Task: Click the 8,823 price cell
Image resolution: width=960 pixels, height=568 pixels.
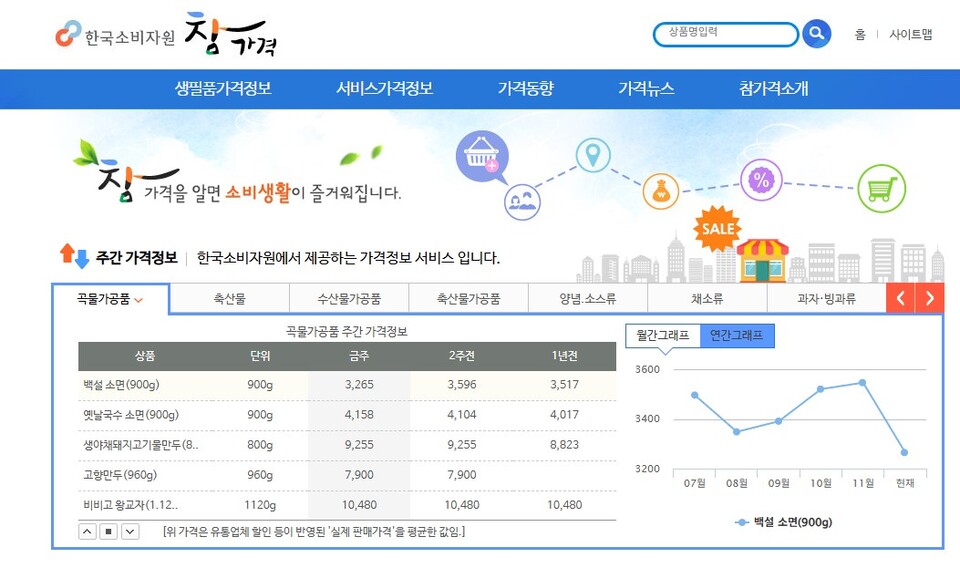Action: (564, 445)
